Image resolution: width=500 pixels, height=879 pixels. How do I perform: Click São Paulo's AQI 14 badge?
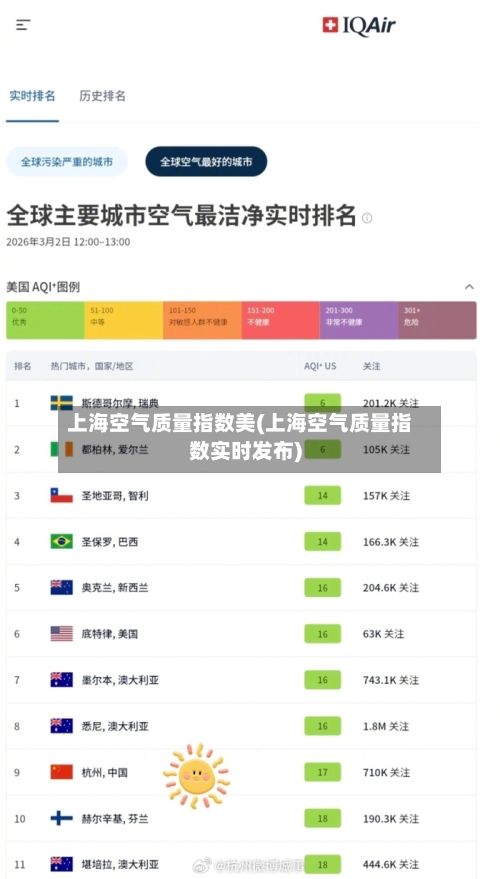(x=322, y=542)
